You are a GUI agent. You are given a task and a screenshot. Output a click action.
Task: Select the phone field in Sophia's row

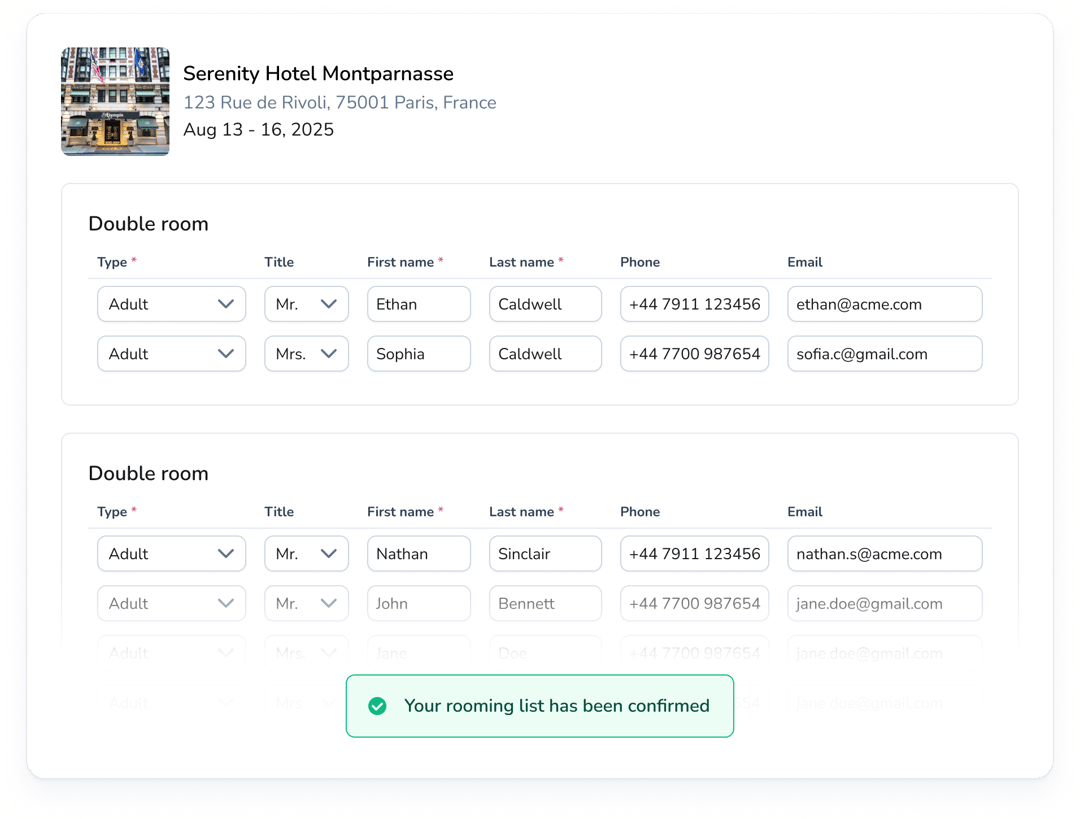694,354
